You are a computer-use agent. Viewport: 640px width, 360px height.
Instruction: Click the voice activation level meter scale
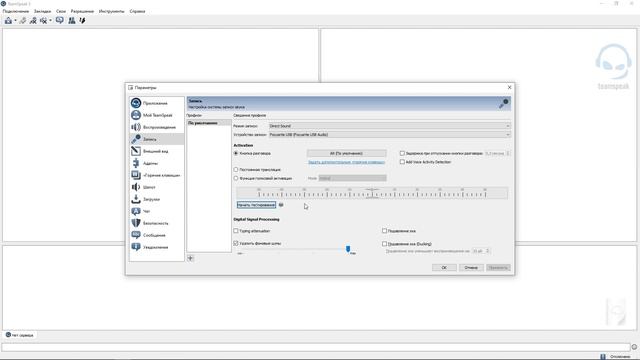point(372,193)
